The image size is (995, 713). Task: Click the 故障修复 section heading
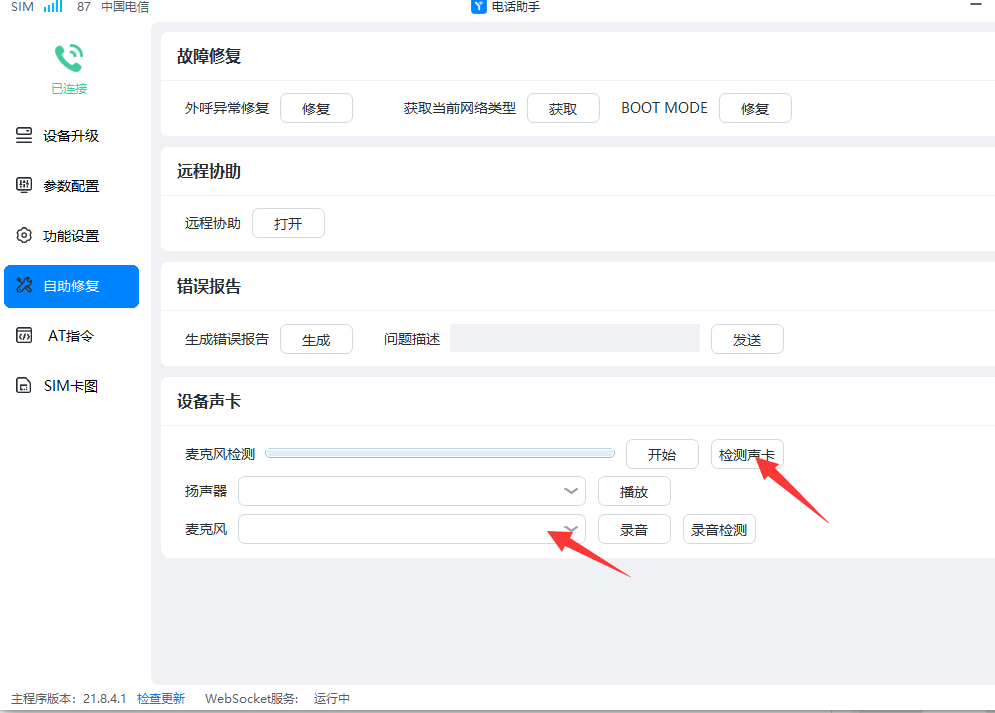(209, 56)
